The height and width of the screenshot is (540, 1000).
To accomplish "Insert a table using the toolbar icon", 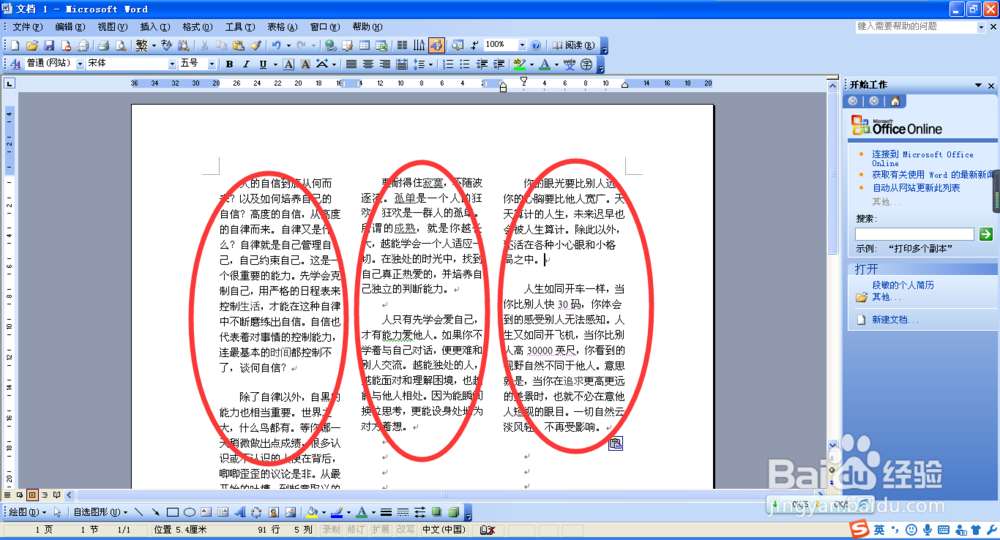I will pyautogui.click(x=364, y=45).
